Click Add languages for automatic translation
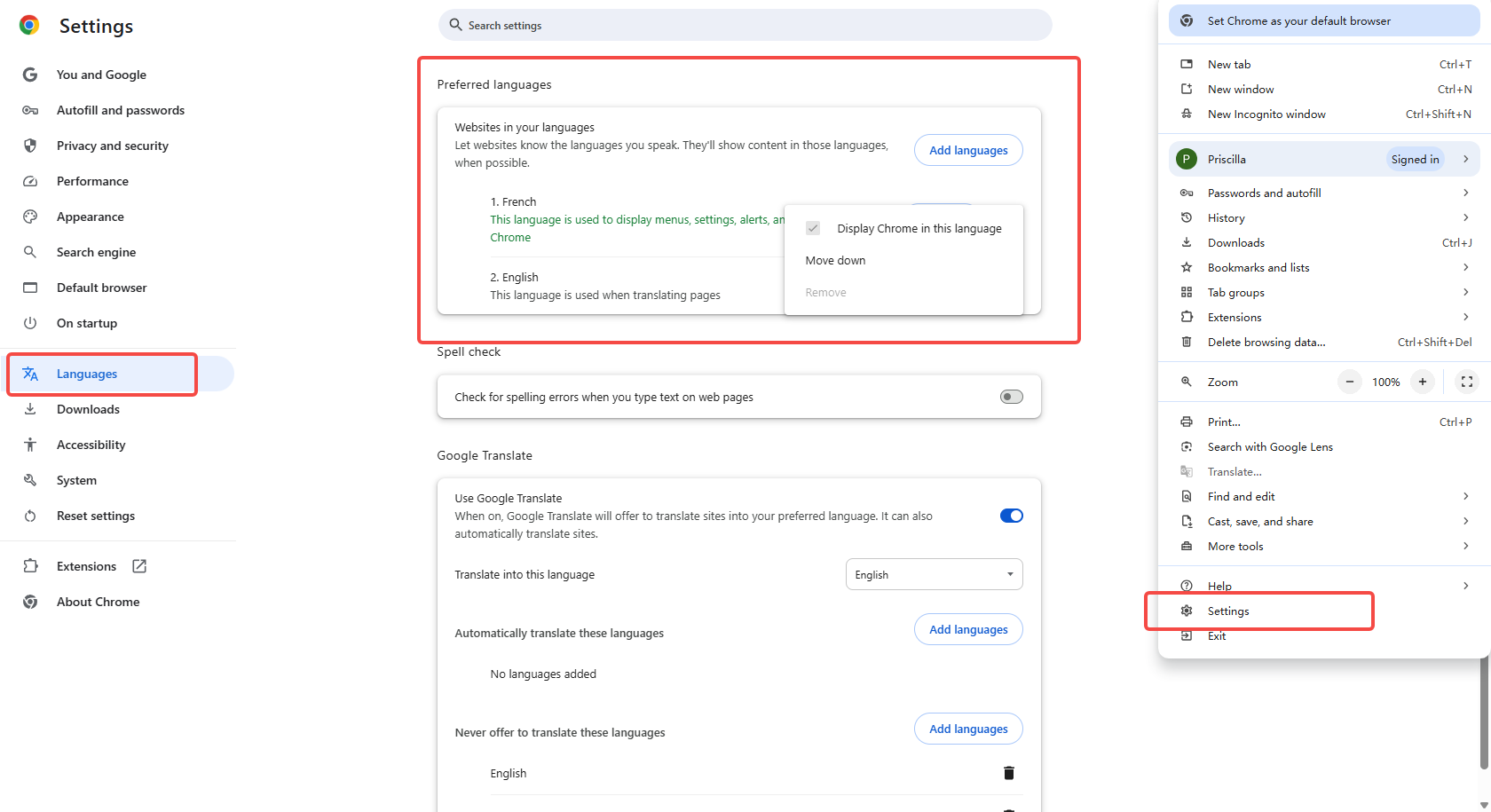This screenshot has width=1491, height=812. (967, 629)
